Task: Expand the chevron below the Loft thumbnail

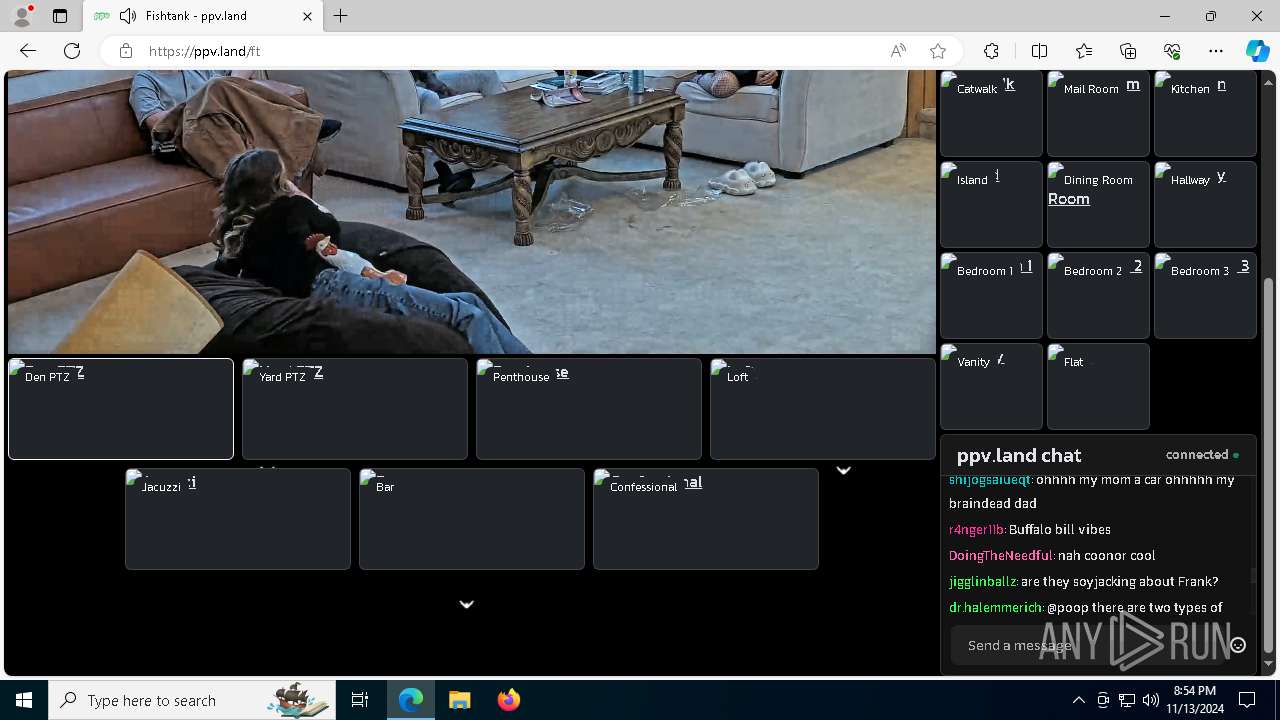Action: point(843,470)
